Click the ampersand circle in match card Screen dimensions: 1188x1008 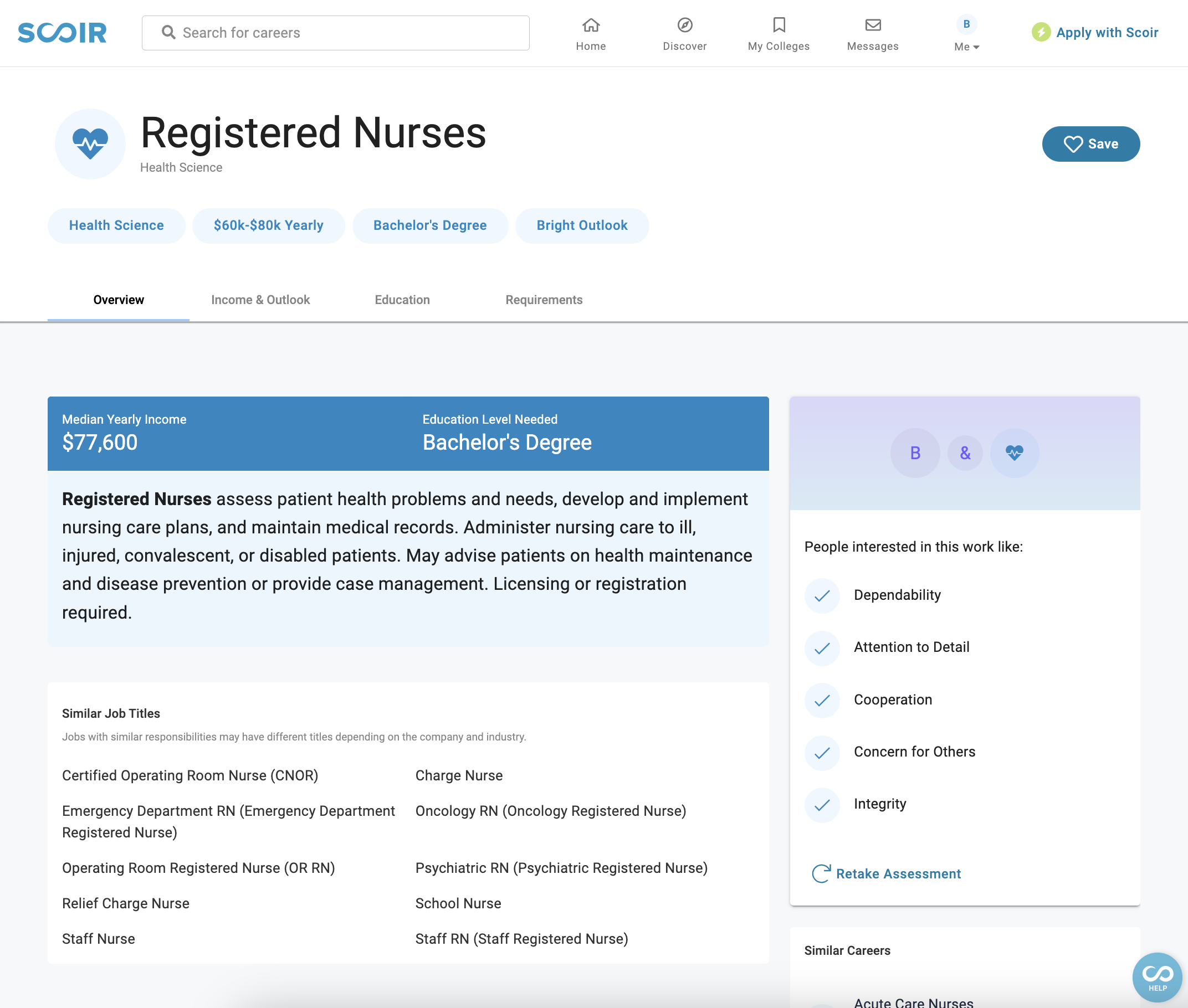(x=965, y=453)
